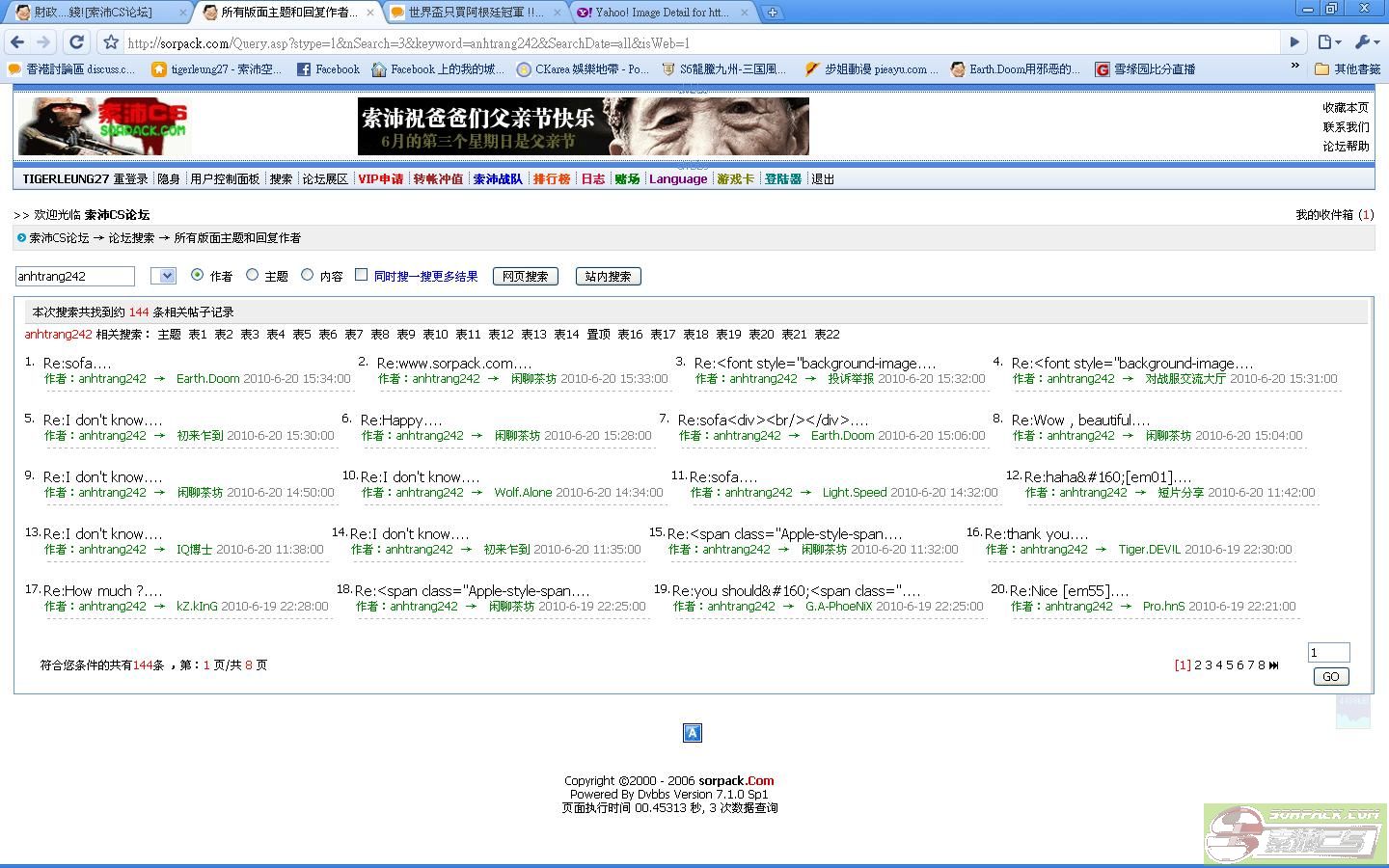This screenshot has width=1389, height=868.
Task: Click the blue 'A' icon at bottom
Action: click(693, 733)
